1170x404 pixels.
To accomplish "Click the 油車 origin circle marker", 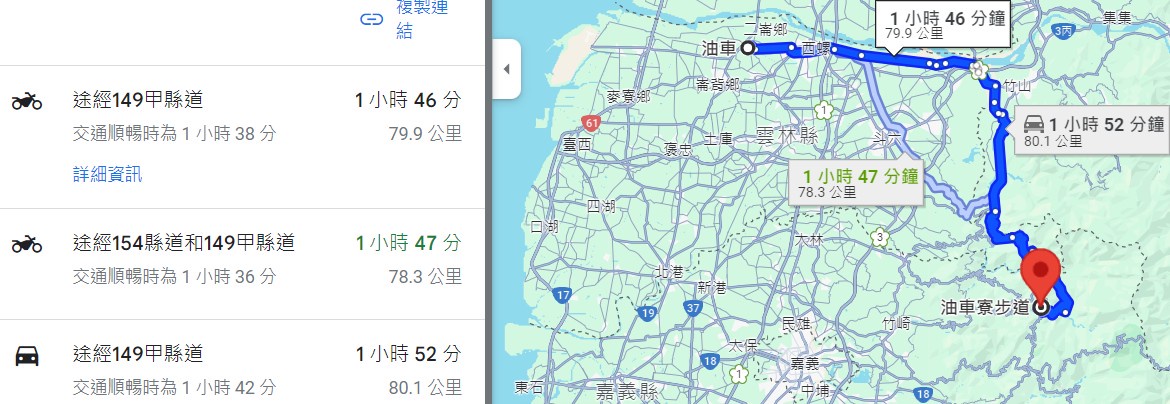I will click(x=747, y=48).
